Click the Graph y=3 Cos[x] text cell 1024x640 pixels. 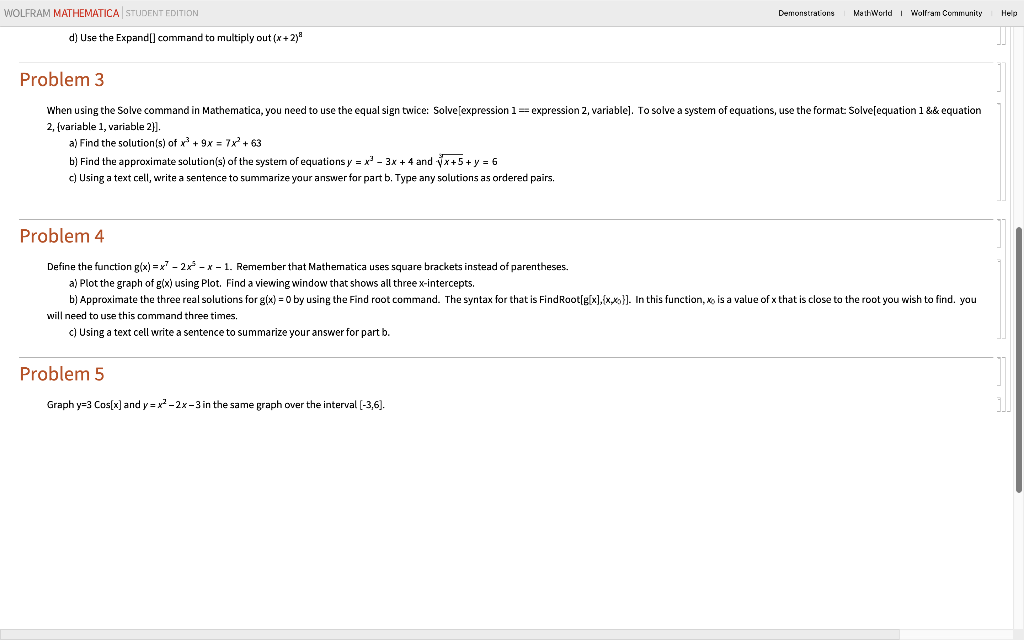[215, 404]
